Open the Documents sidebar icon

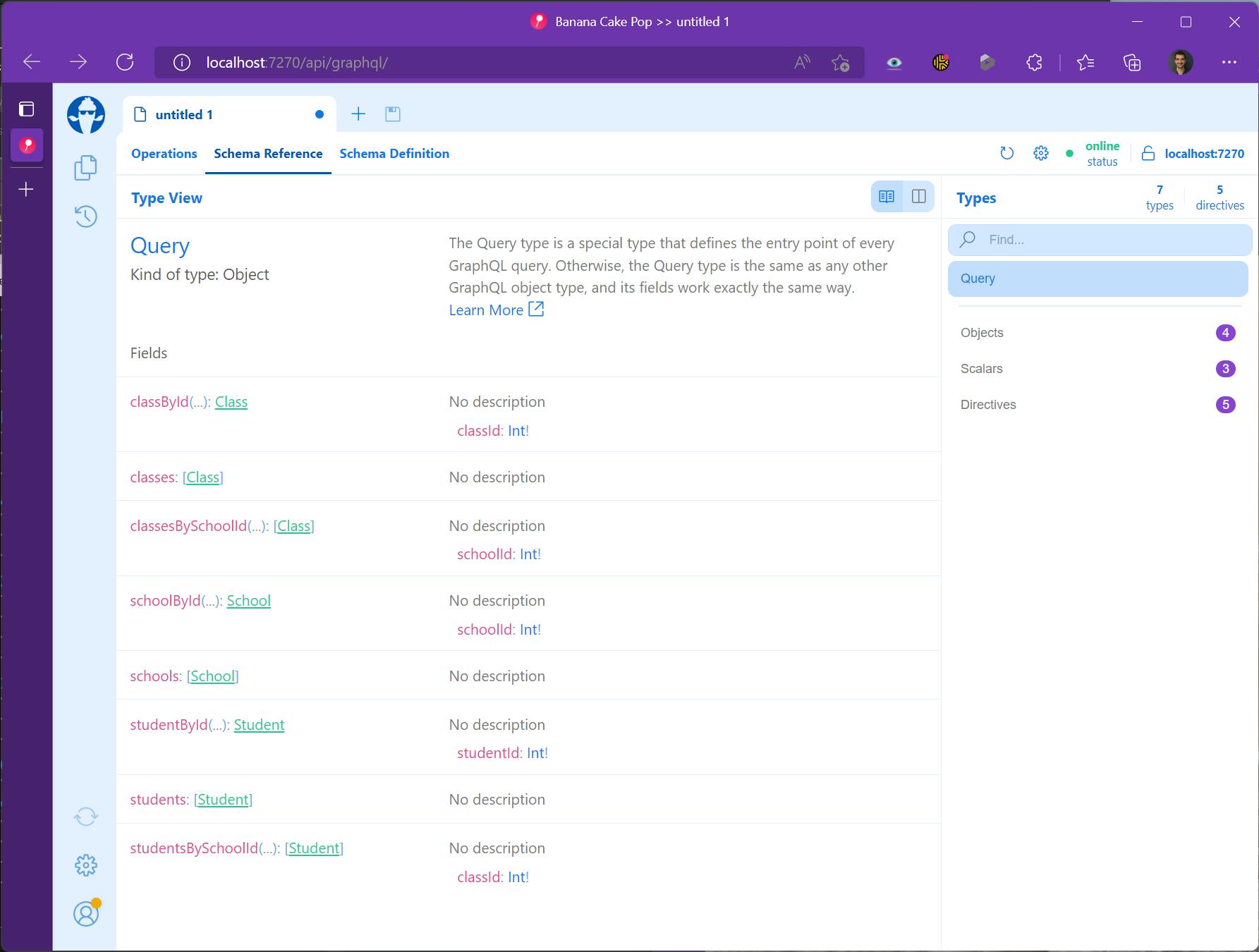(x=85, y=167)
